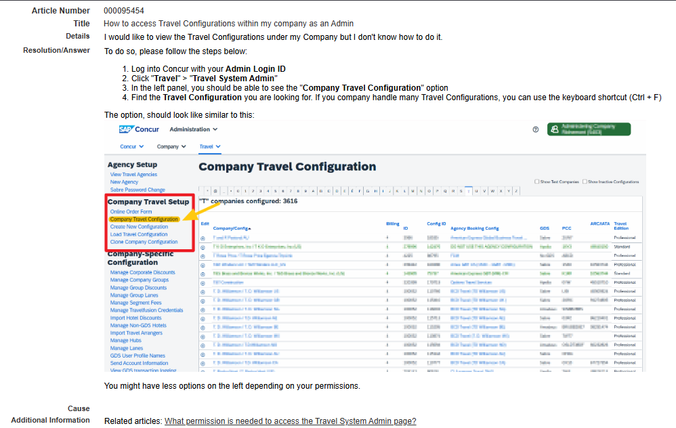Open the Company navigation dropdown

171,147
